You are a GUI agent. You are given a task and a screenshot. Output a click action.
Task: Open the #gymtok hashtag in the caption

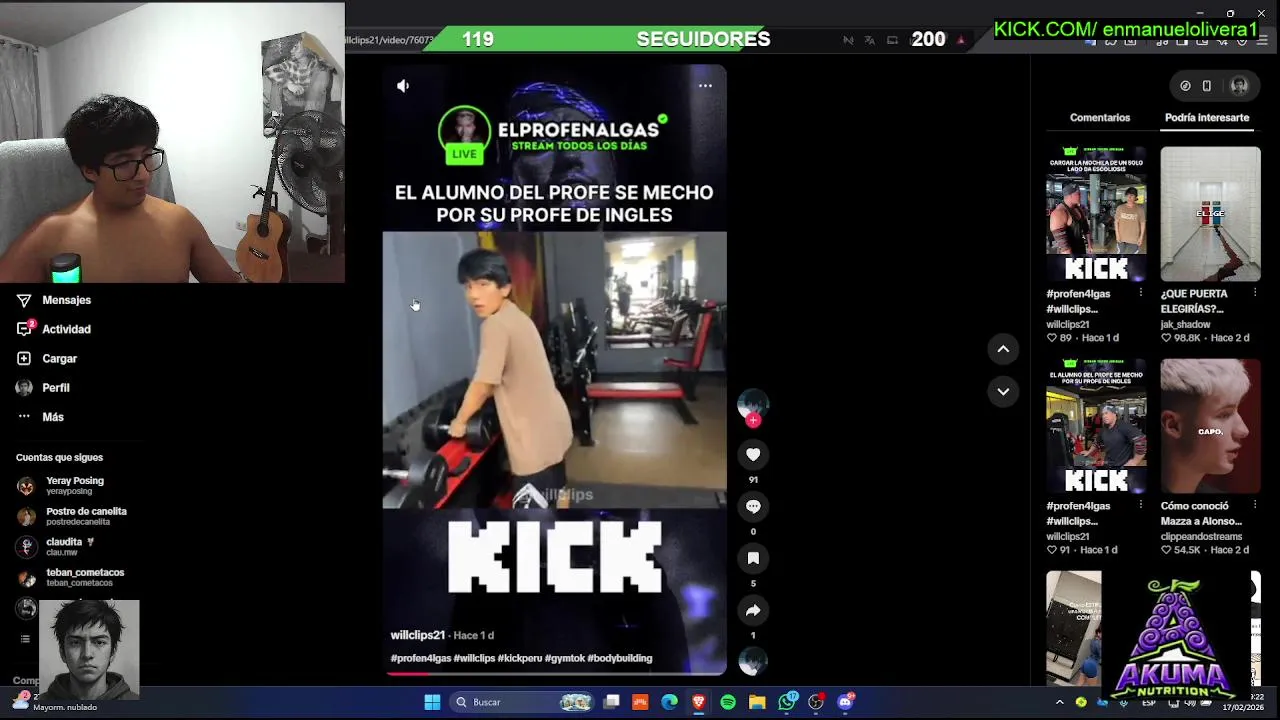point(565,658)
